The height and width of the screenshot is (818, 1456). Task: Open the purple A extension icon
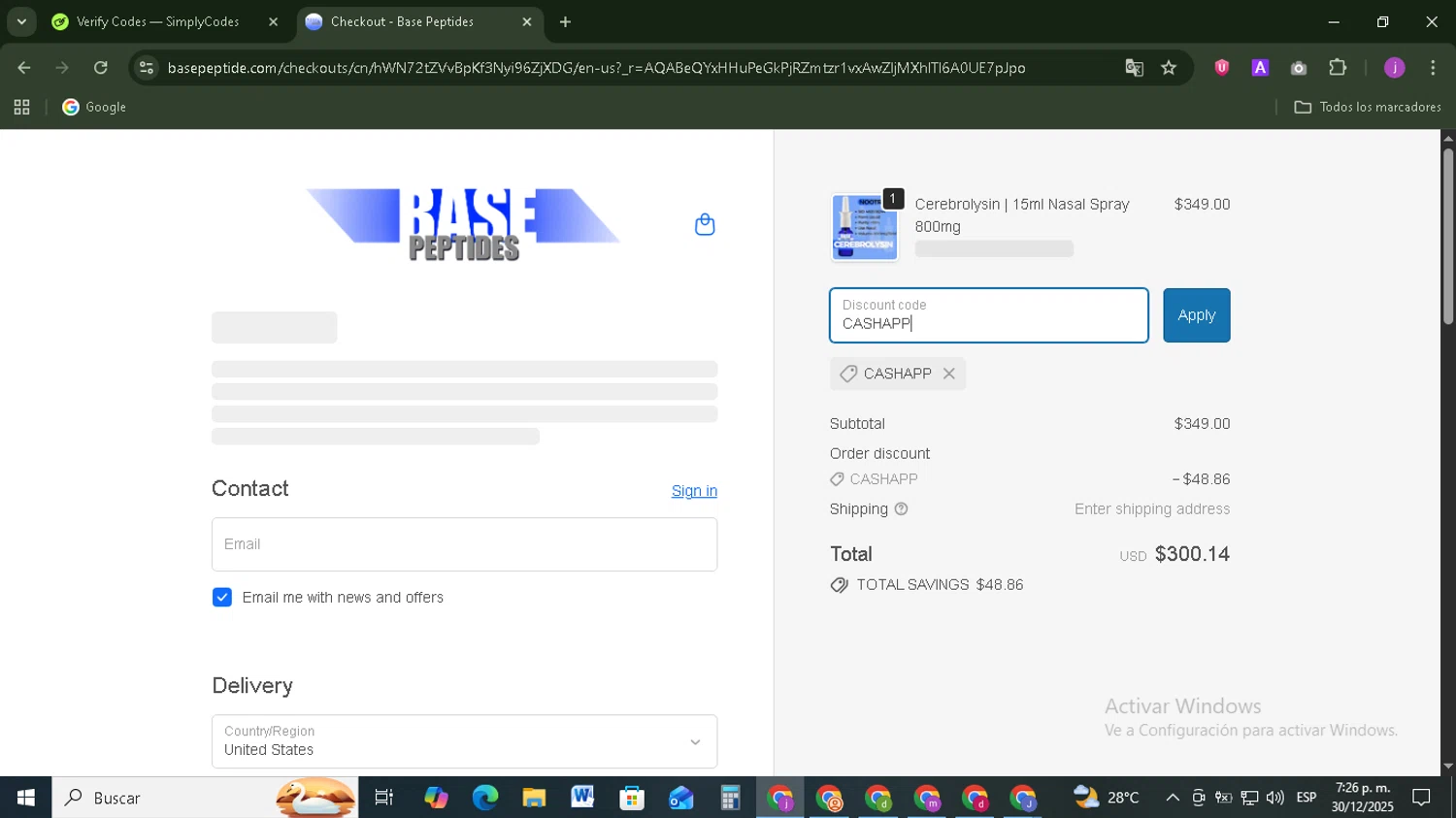(1260, 68)
